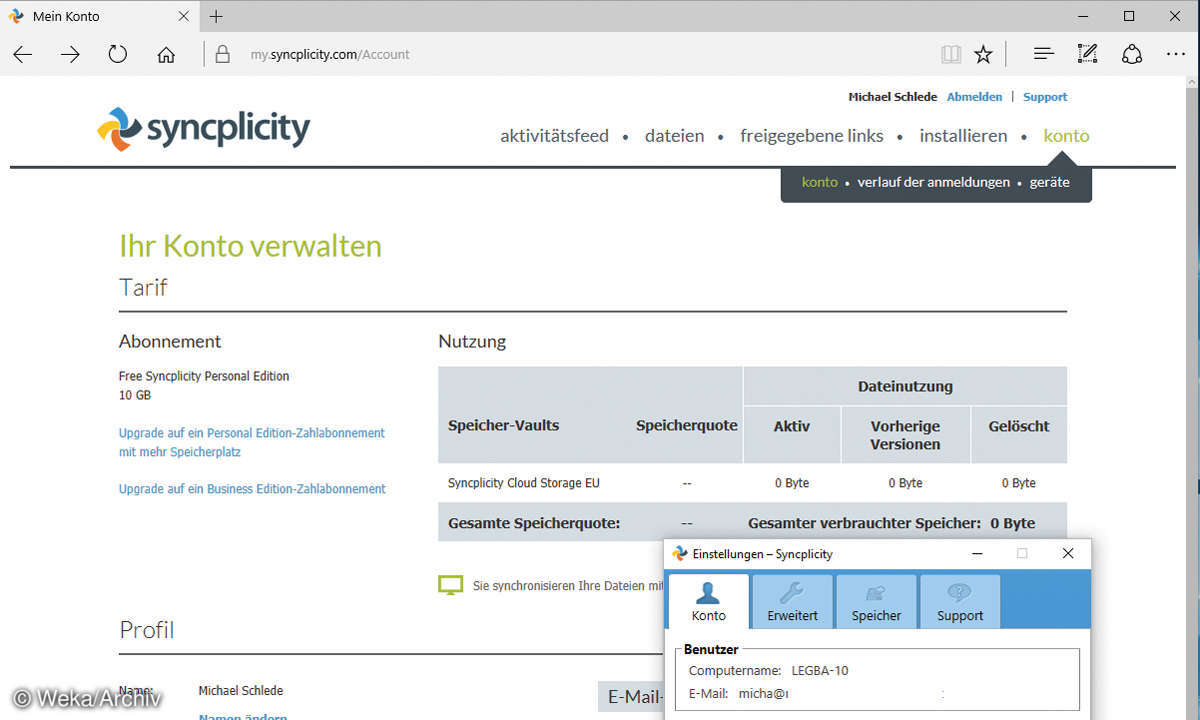This screenshot has width=1200, height=720.
Task: Click the Abmelden link
Action: pyautogui.click(x=974, y=97)
